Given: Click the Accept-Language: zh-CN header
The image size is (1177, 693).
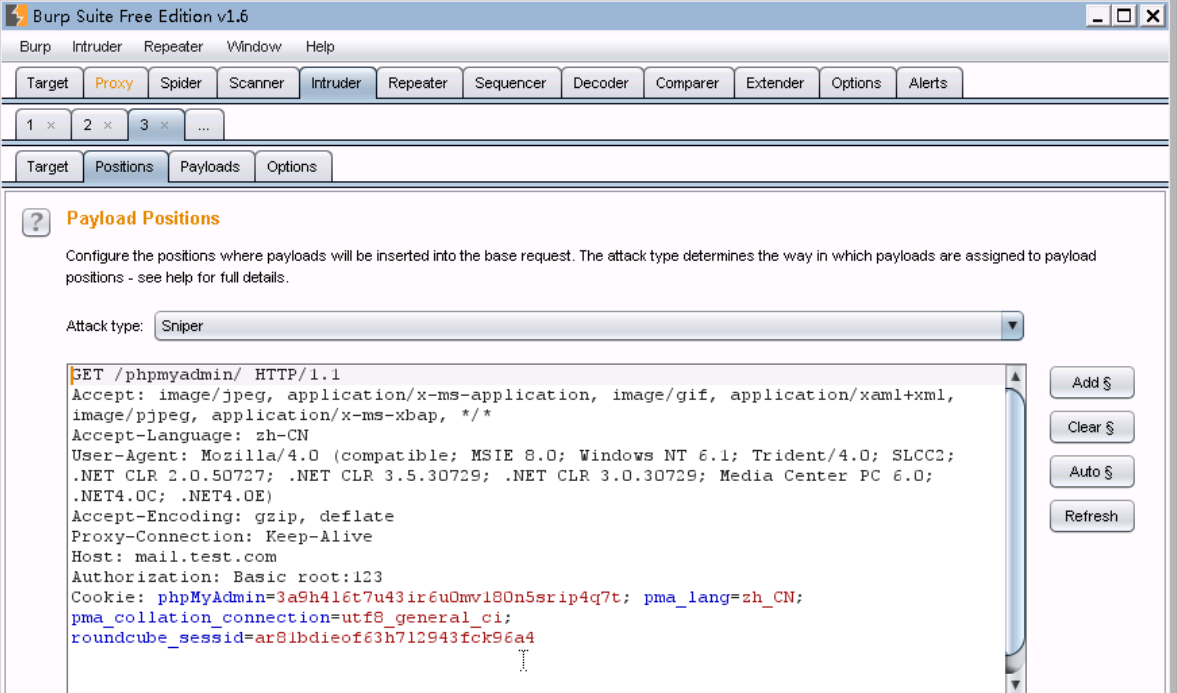Looking at the screenshot, I should coord(190,435).
